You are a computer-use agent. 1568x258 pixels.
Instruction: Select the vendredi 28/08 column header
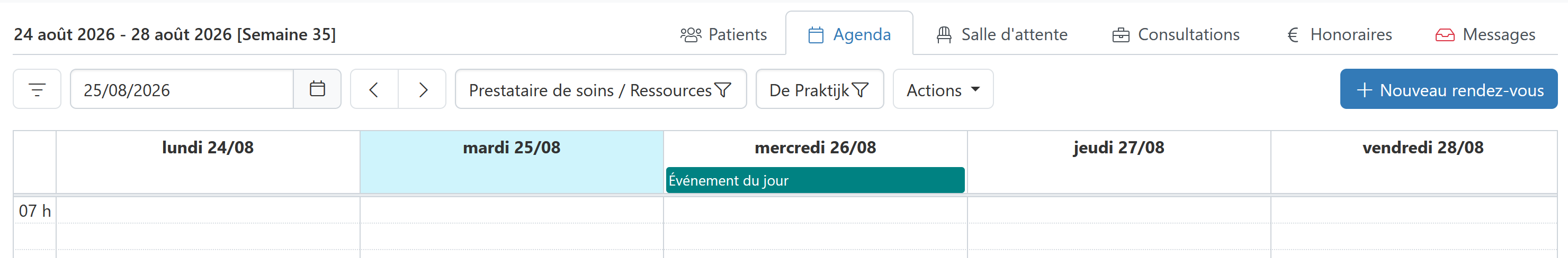pos(1422,148)
